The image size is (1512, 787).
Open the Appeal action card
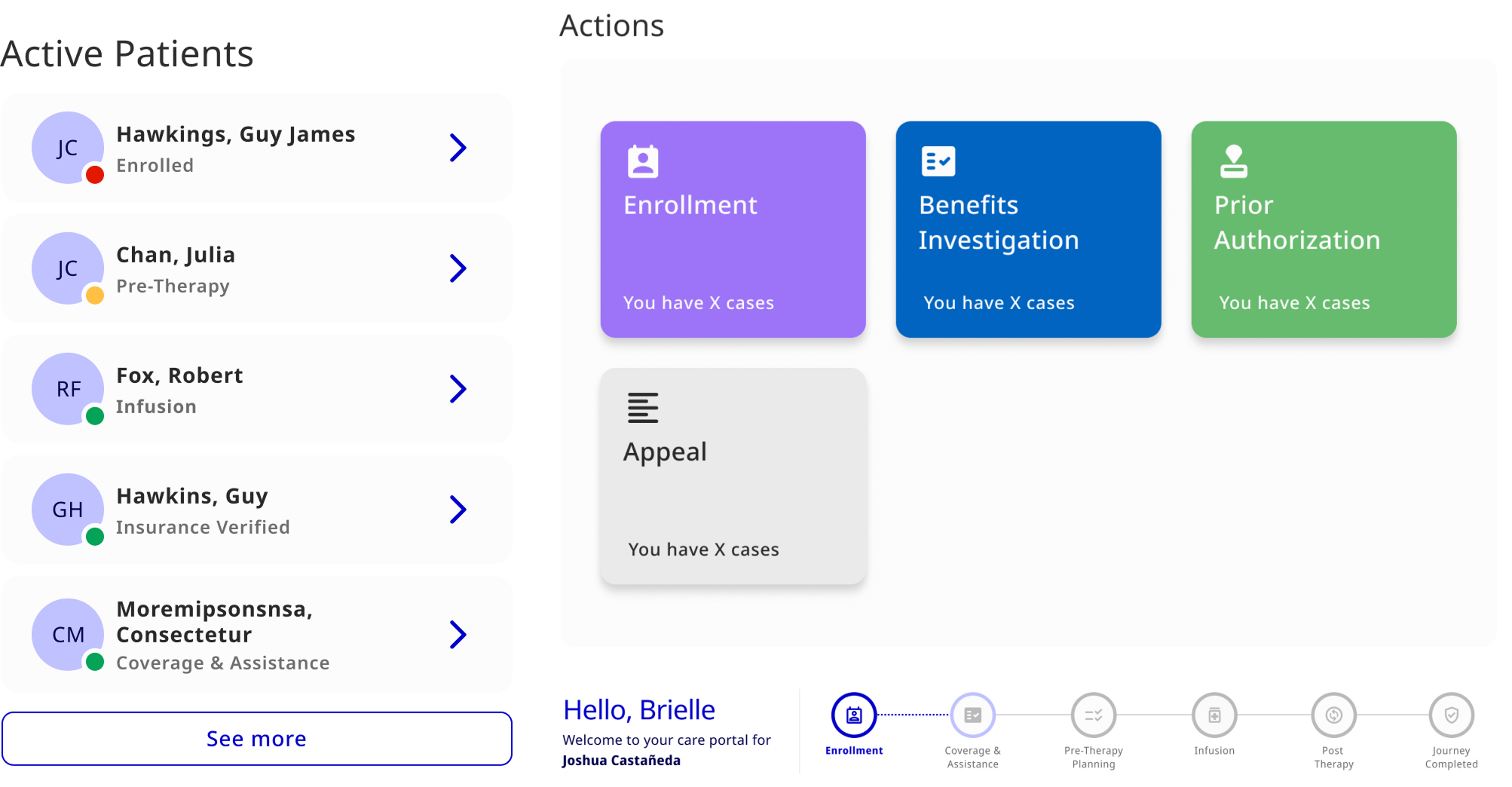click(x=733, y=476)
